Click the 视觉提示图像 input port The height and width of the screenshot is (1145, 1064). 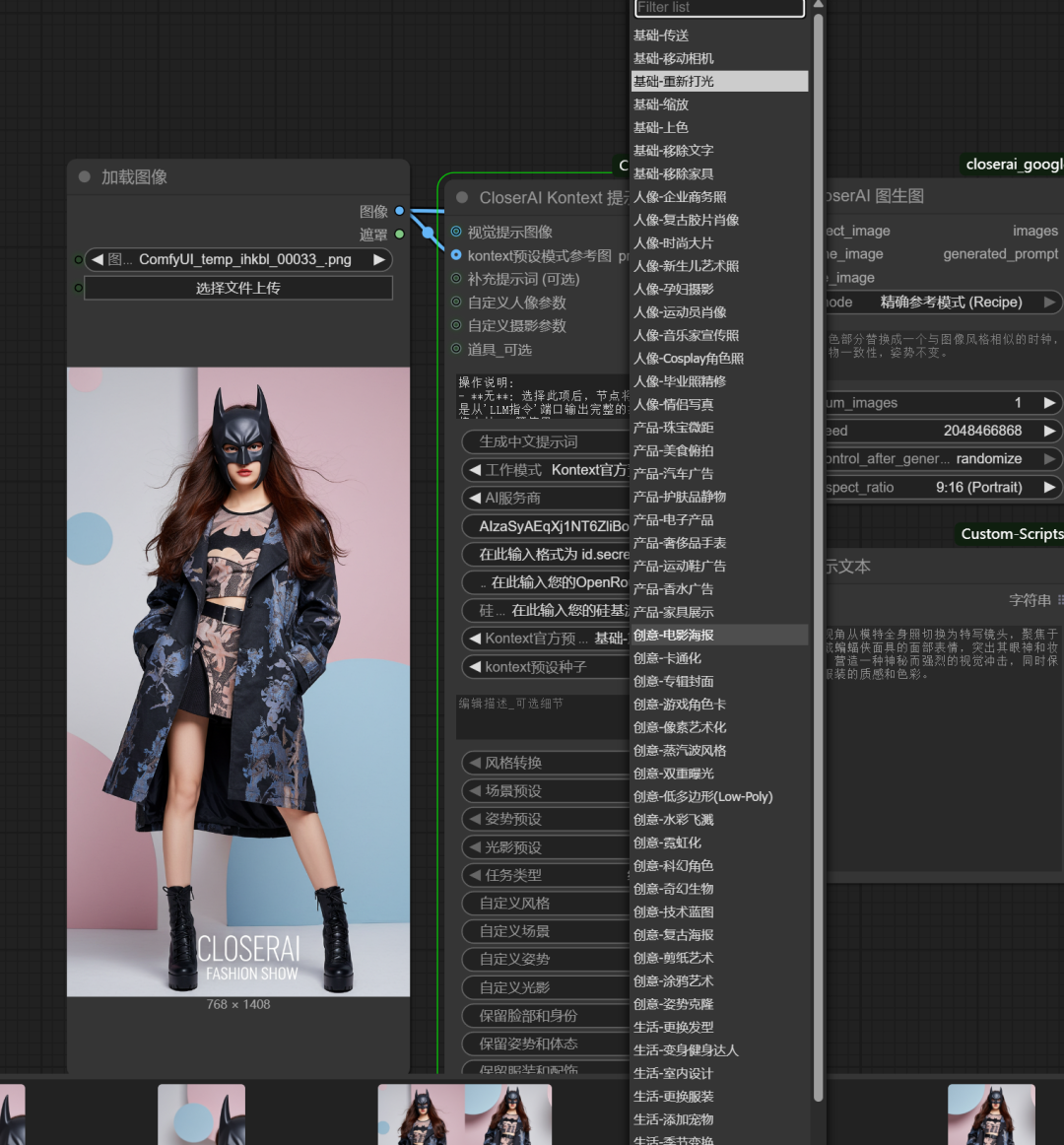pos(456,232)
